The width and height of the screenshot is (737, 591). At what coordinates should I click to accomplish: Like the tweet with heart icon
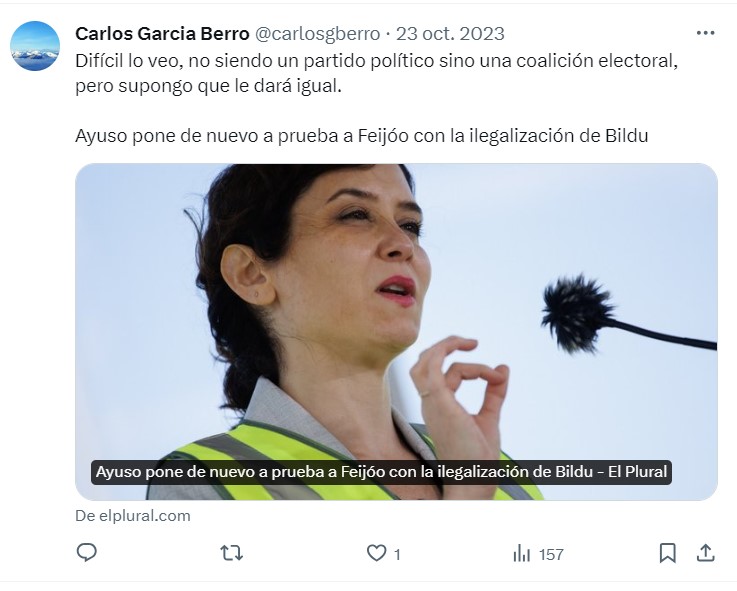(x=376, y=553)
